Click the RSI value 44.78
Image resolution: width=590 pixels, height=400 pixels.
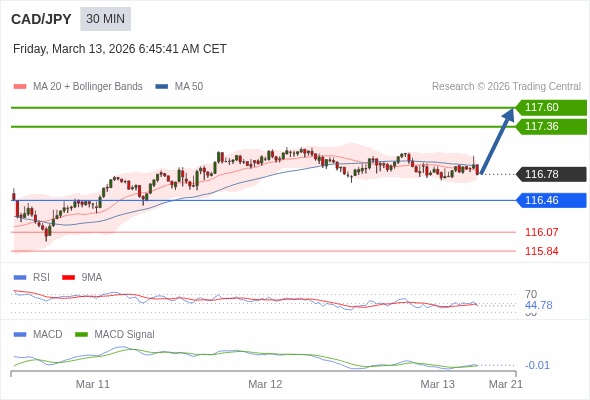click(538, 305)
